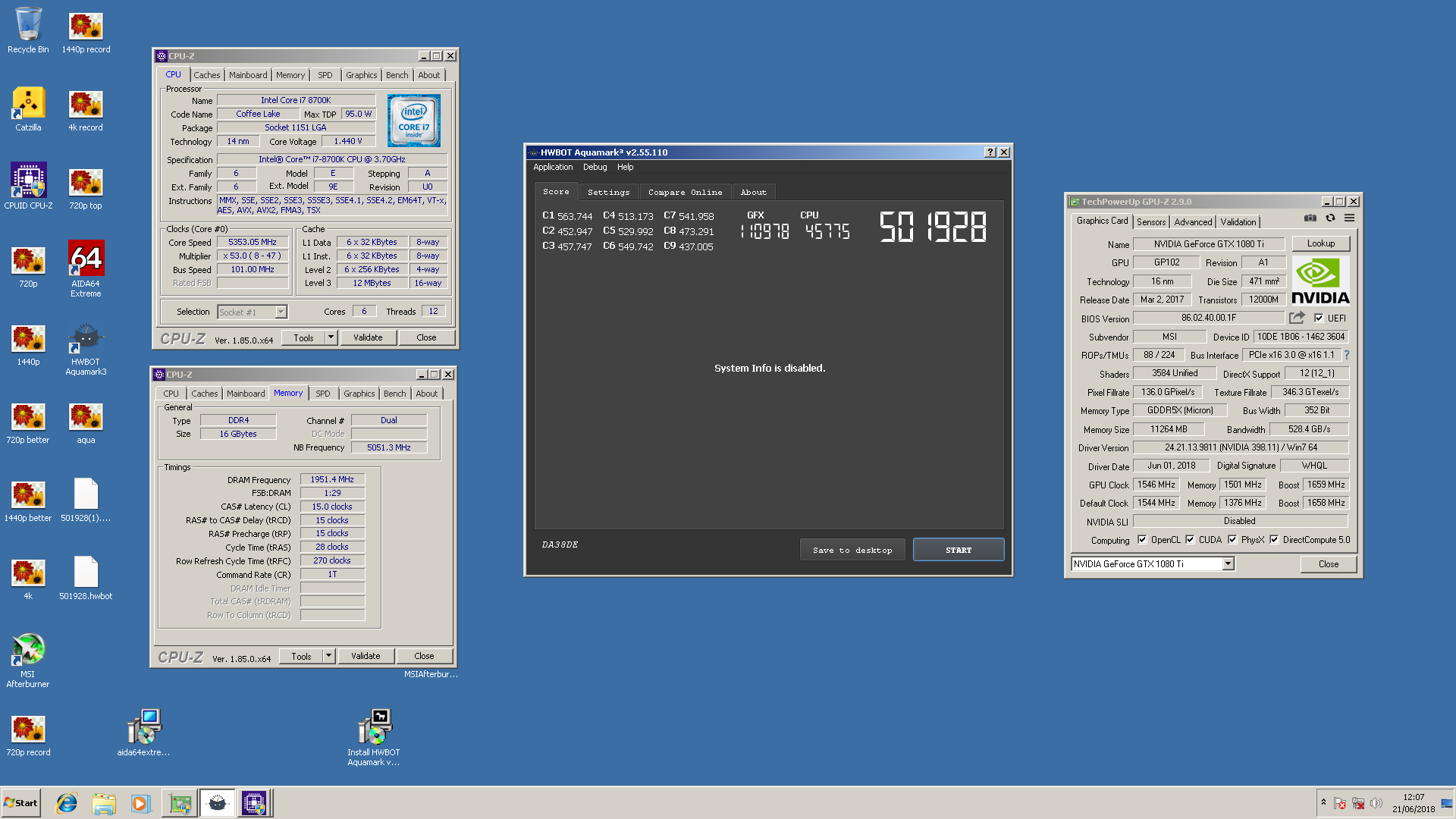Switch to the Aquamark taskbar button
Image resolution: width=1456 pixels, height=819 pixels.
pyautogui.click(x=217, y=803)
